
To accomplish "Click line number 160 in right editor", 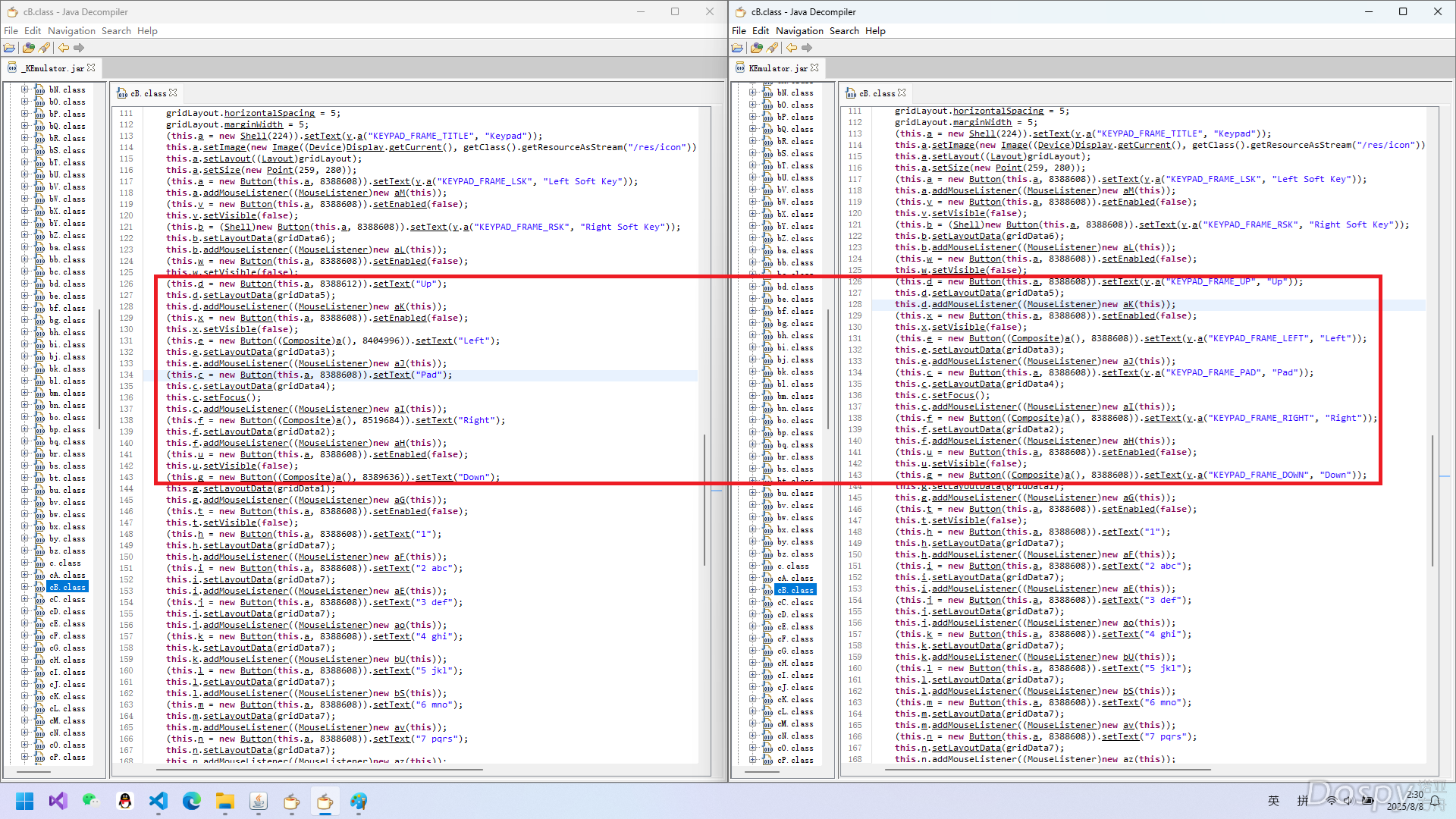I will (x=855, y=668).
